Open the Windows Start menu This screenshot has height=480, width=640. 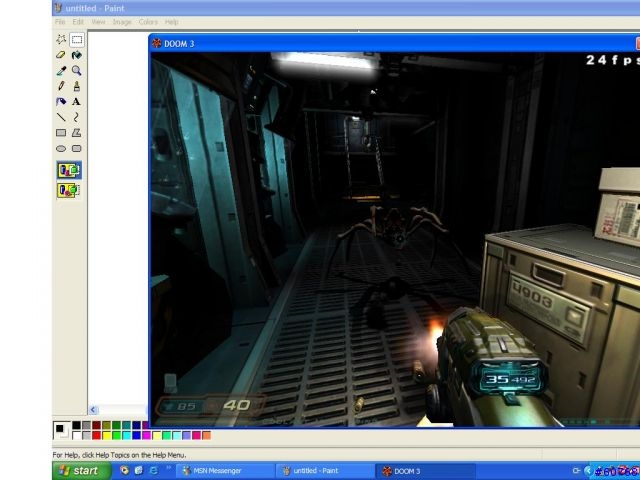[80, 471]
